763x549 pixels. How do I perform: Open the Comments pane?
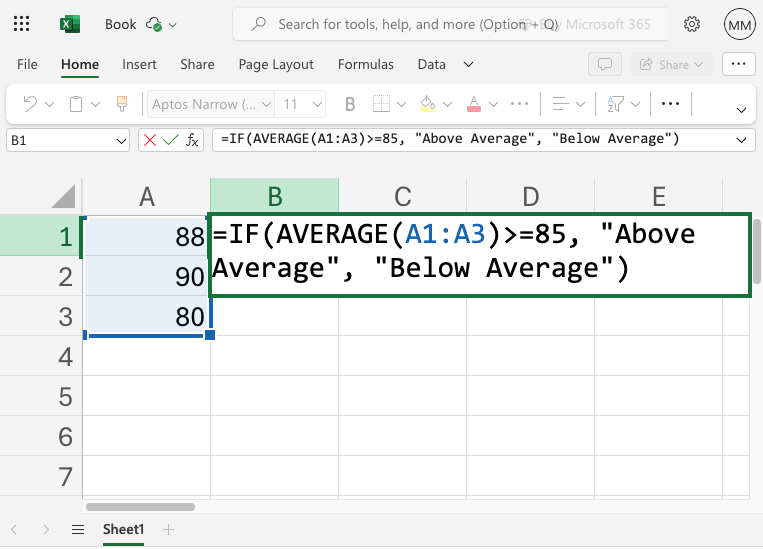tap(604, 65)
